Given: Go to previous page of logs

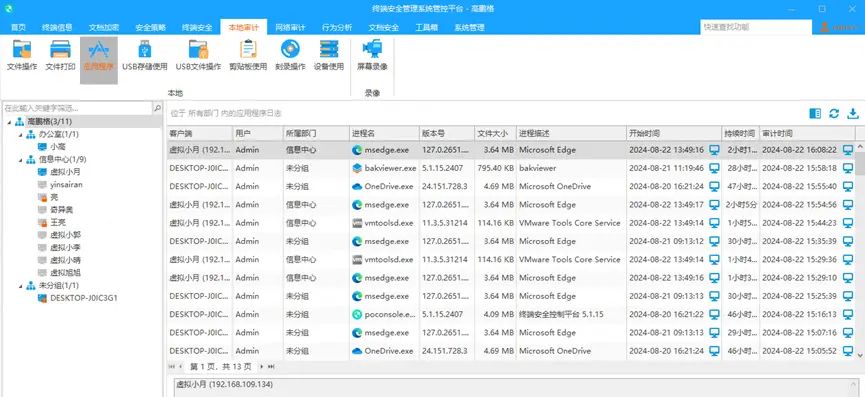Looking at the screenshot, I should [x=180, y=367].
